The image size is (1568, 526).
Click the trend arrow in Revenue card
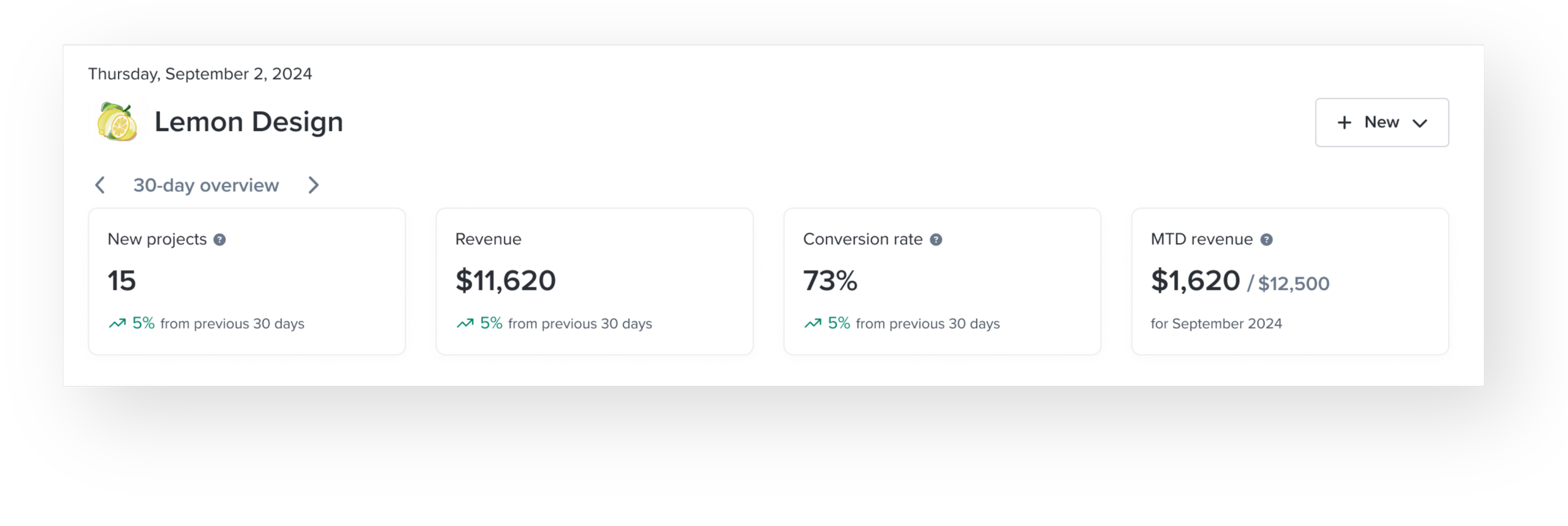(465, 324)
